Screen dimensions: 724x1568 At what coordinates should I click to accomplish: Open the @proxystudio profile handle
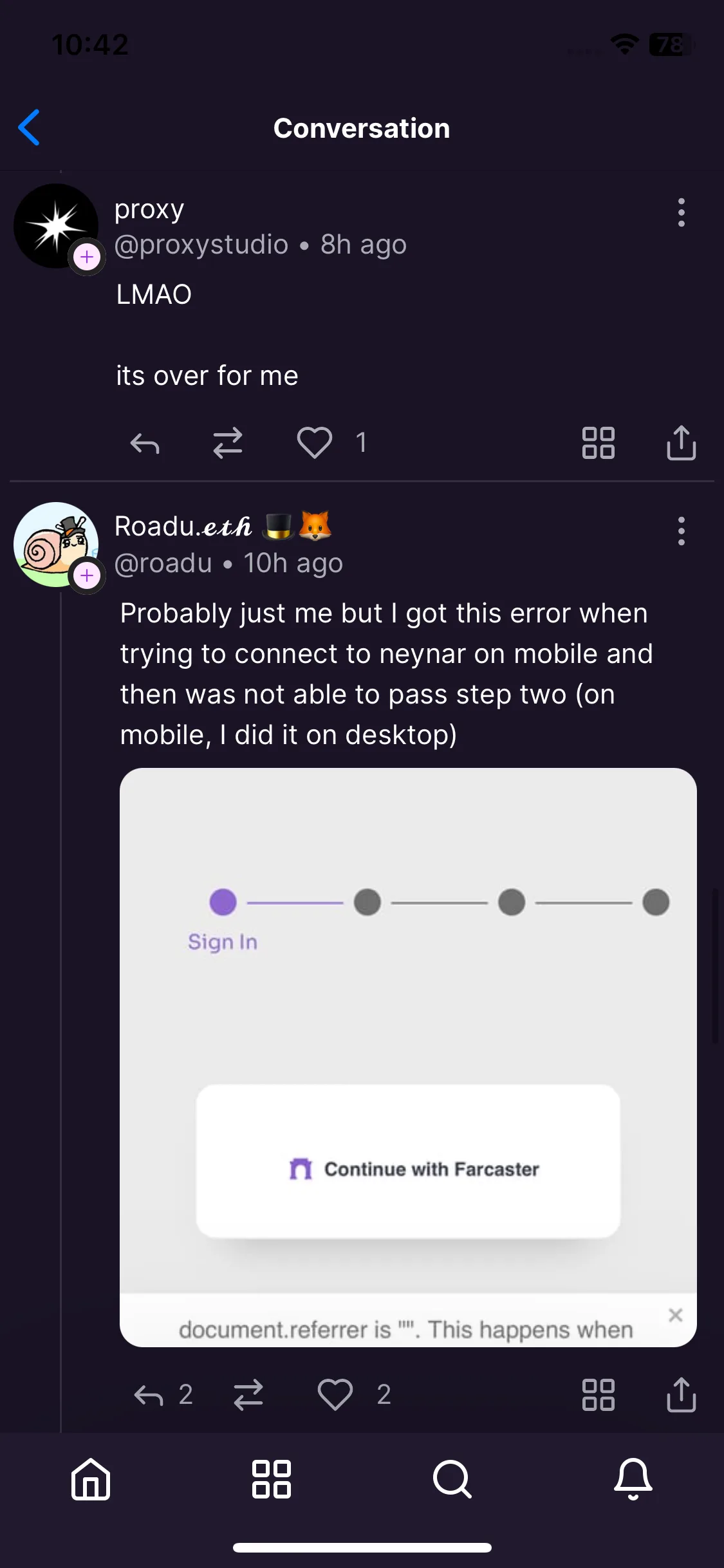click(x=201, y=245)
